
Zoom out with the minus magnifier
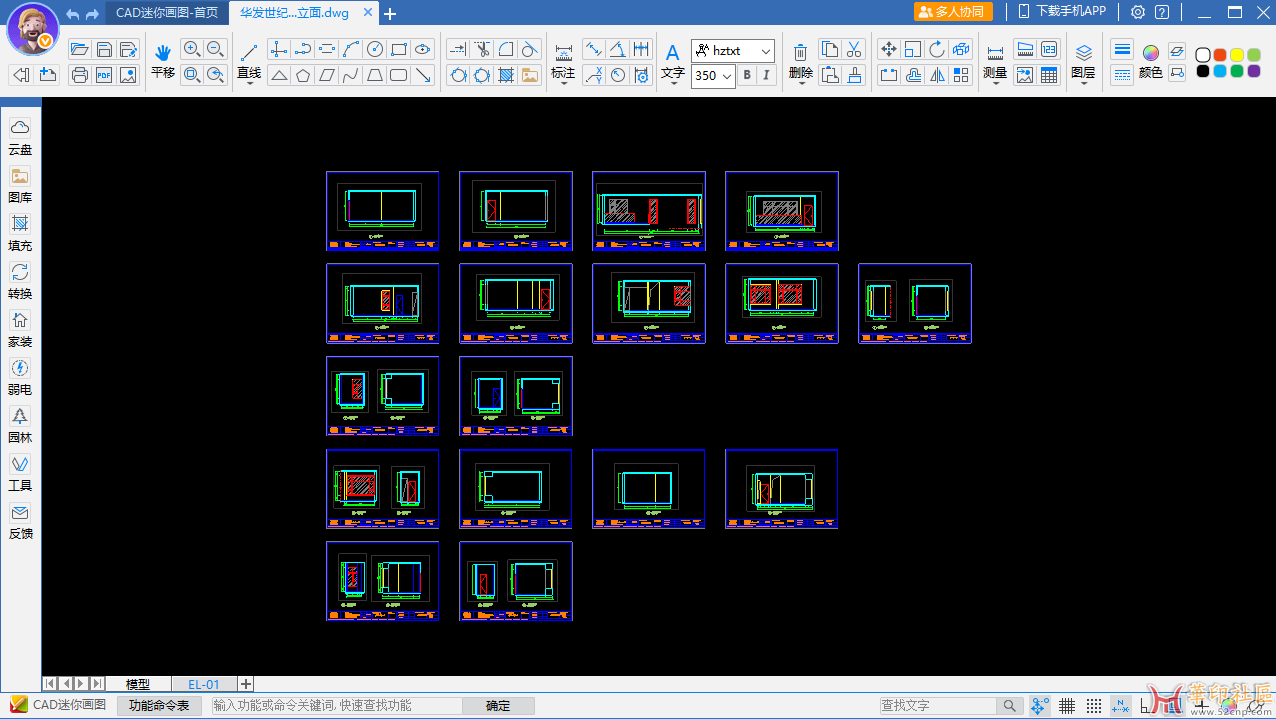point(216,49)
